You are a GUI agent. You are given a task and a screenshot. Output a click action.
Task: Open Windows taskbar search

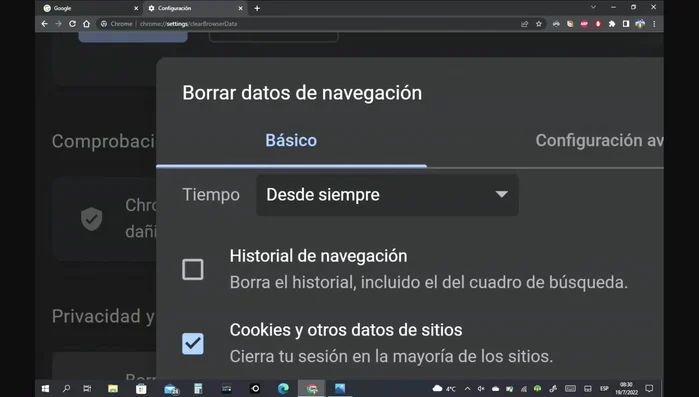point(66,389)
